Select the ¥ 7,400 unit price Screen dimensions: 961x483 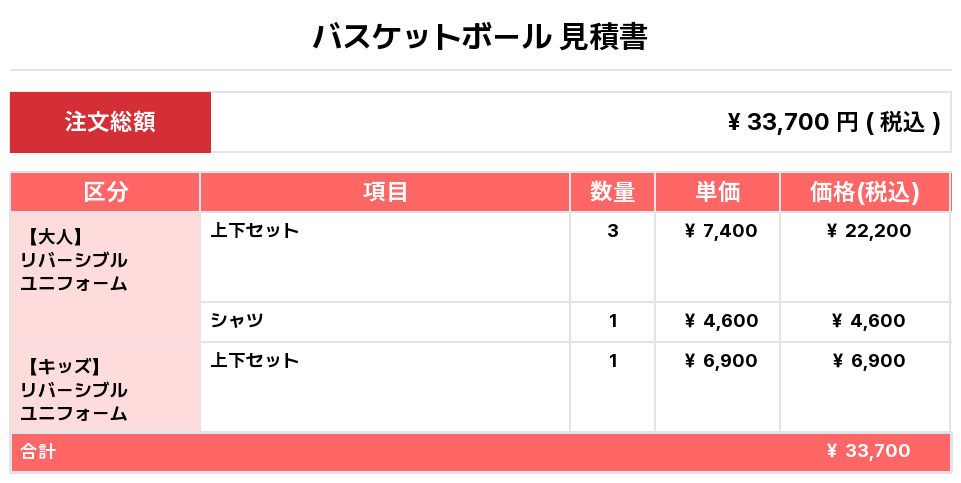pyautogui.click(x=720, y=231)
